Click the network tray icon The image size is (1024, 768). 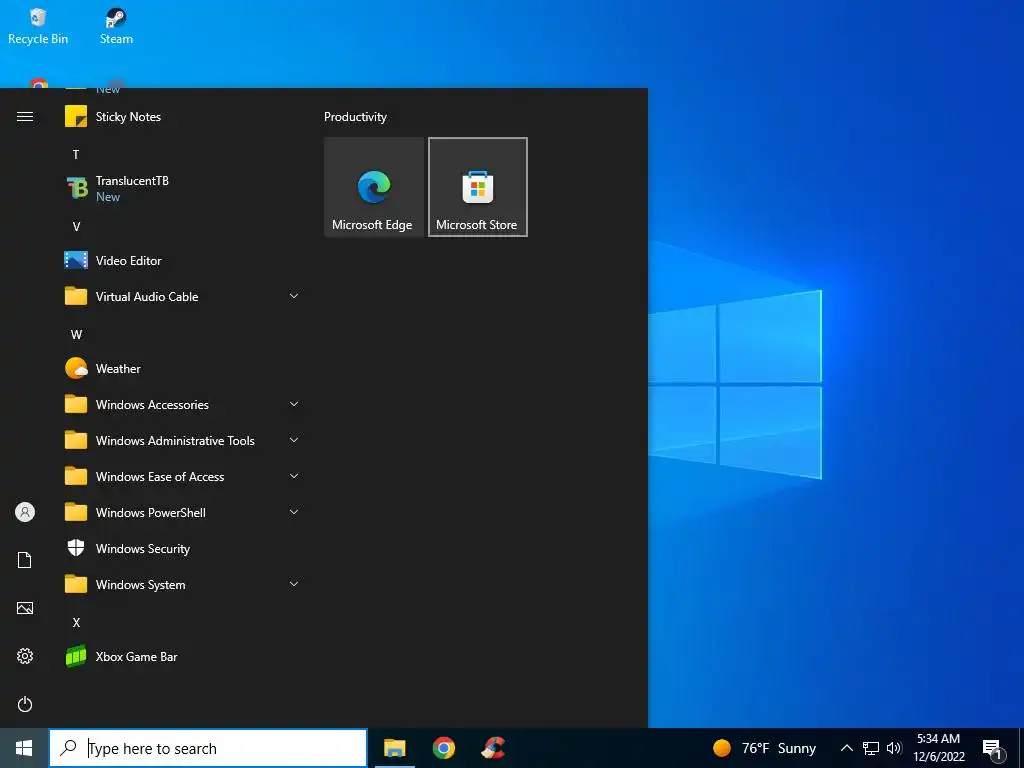[871, 748]
